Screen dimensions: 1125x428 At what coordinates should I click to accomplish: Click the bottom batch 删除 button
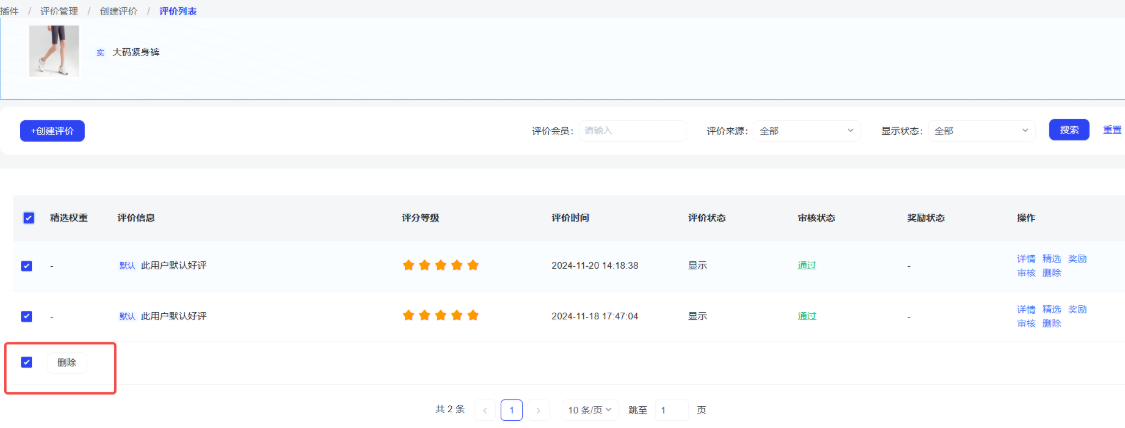point(67,362)
